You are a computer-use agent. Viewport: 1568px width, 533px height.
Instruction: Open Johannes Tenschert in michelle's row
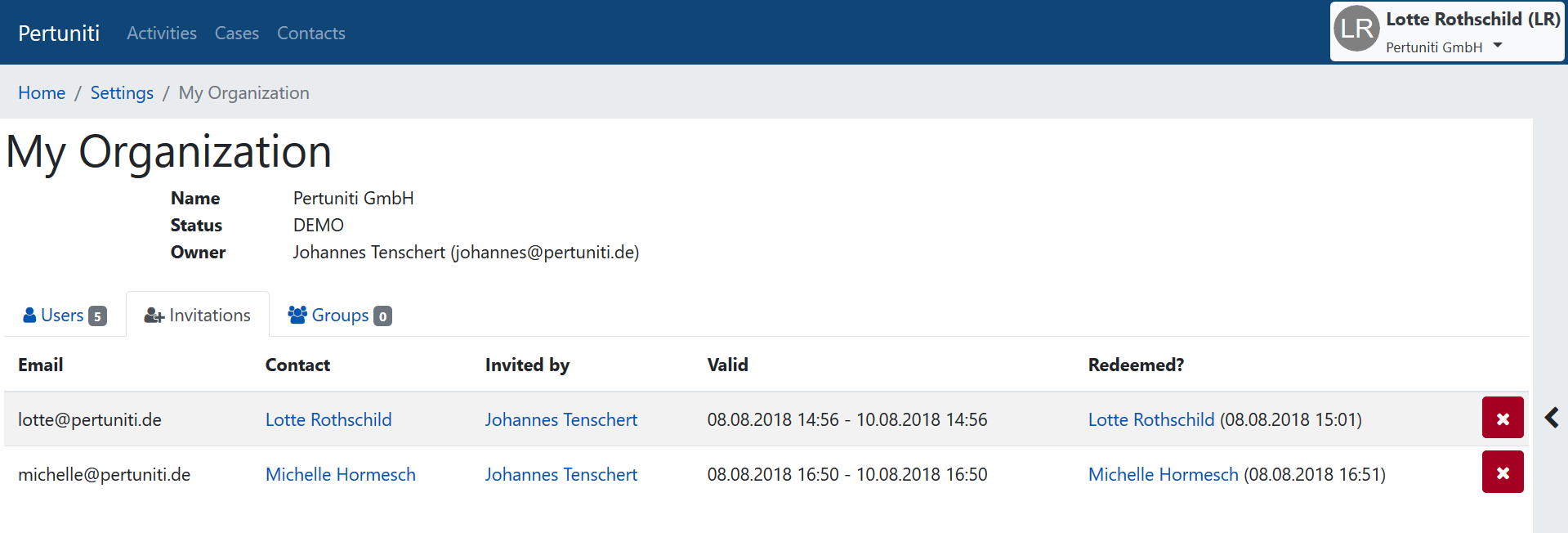click(561, 474)
